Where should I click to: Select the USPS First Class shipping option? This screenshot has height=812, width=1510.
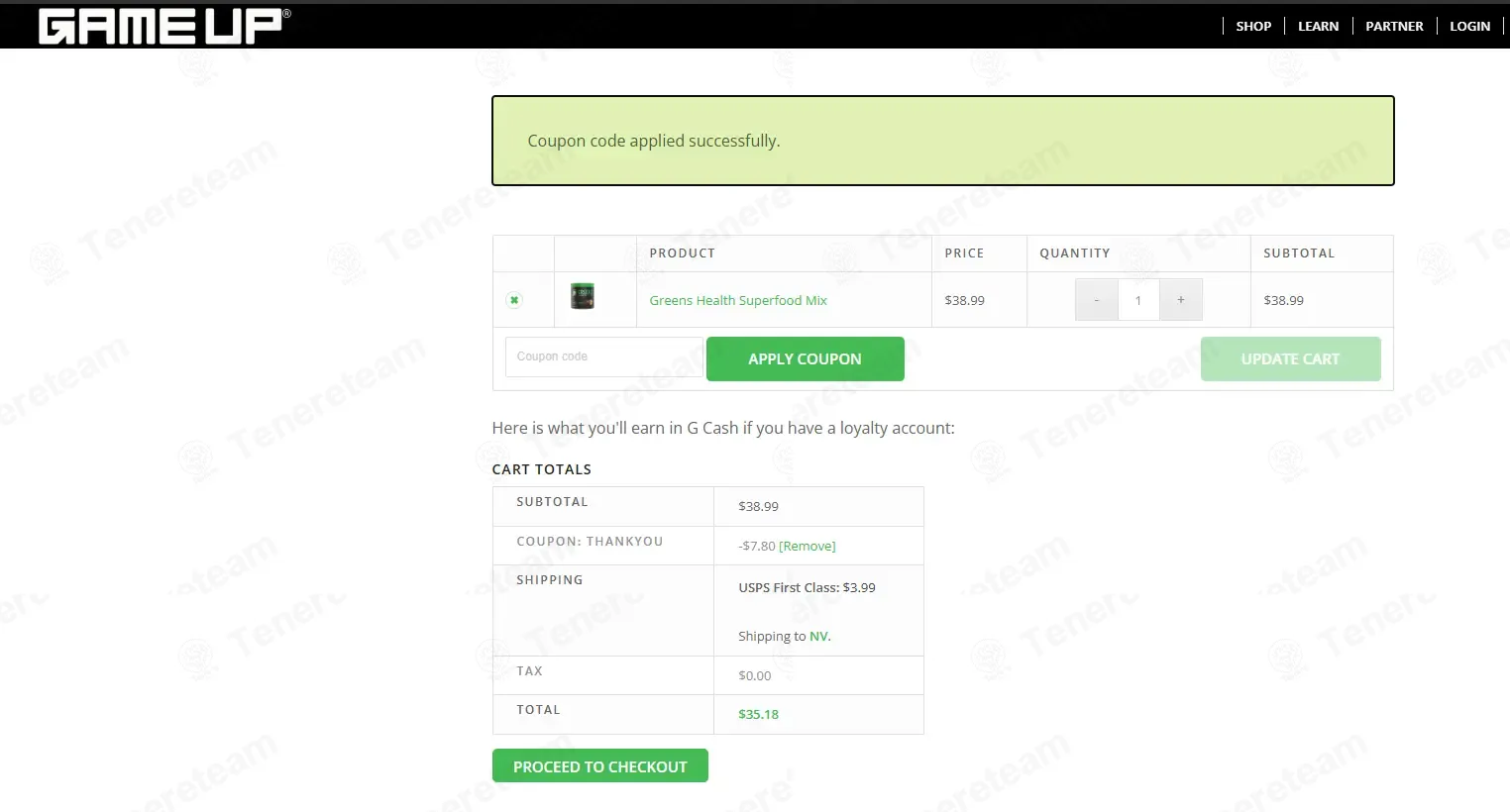click(807, 587)
